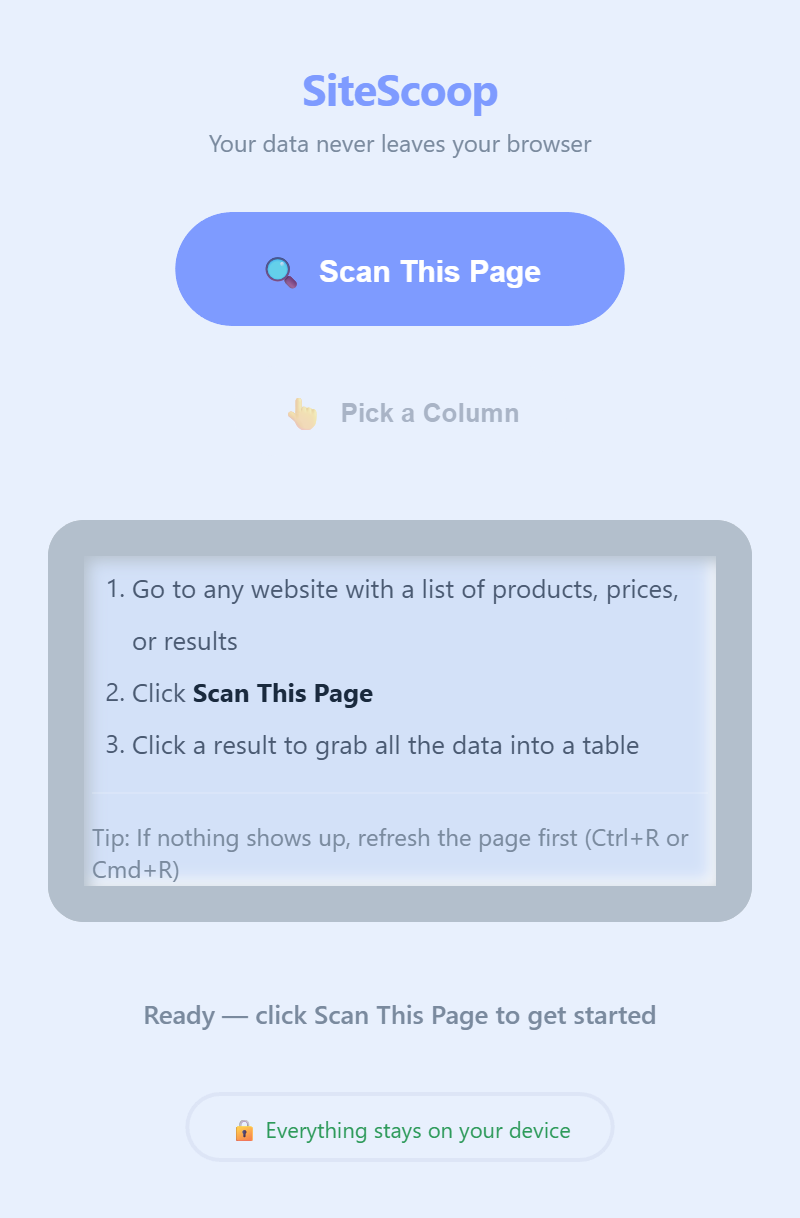
Task: Click the padlock icon in privacy badge
Action: click(x=243, y=1130)
